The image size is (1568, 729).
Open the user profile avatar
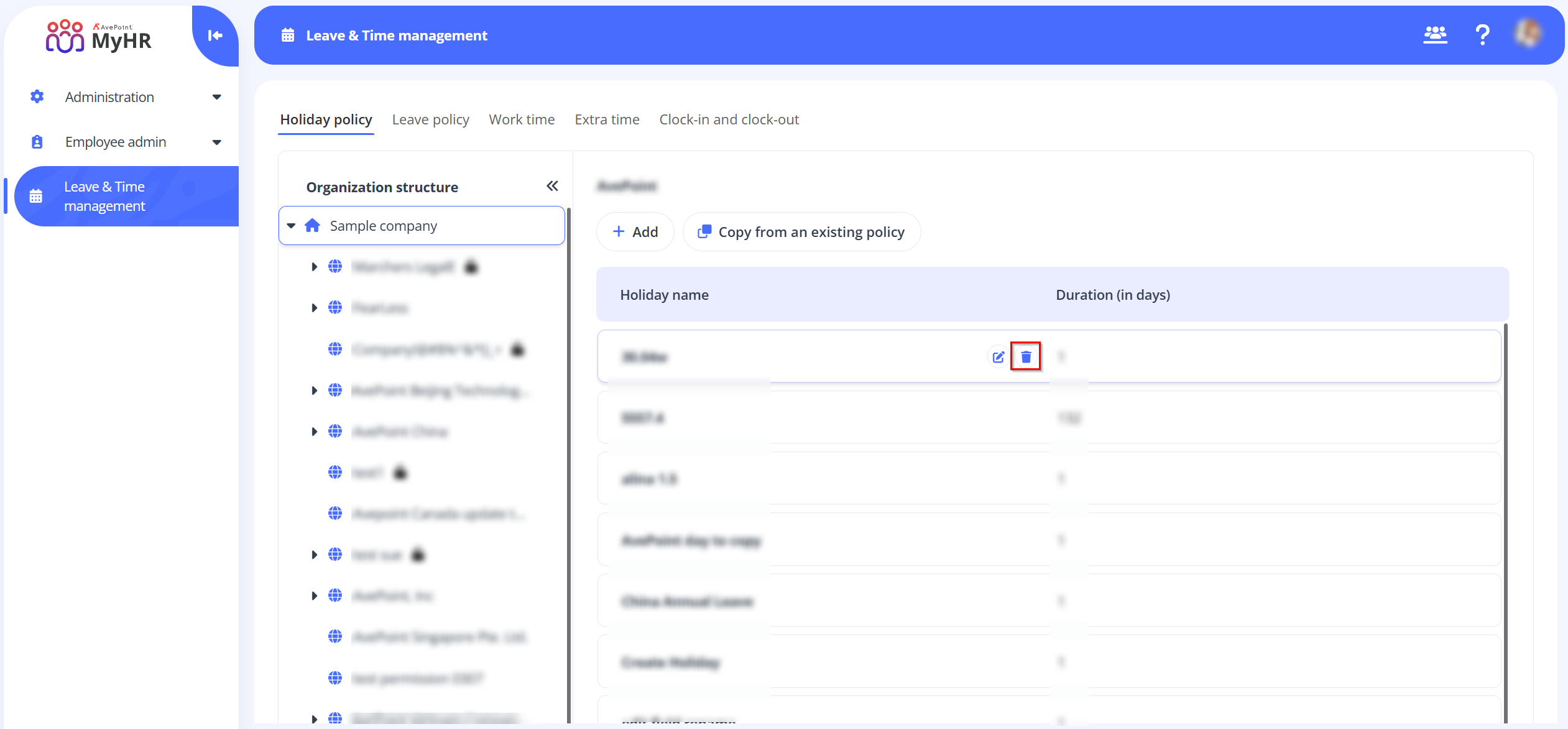click(x=1528, y=34)
